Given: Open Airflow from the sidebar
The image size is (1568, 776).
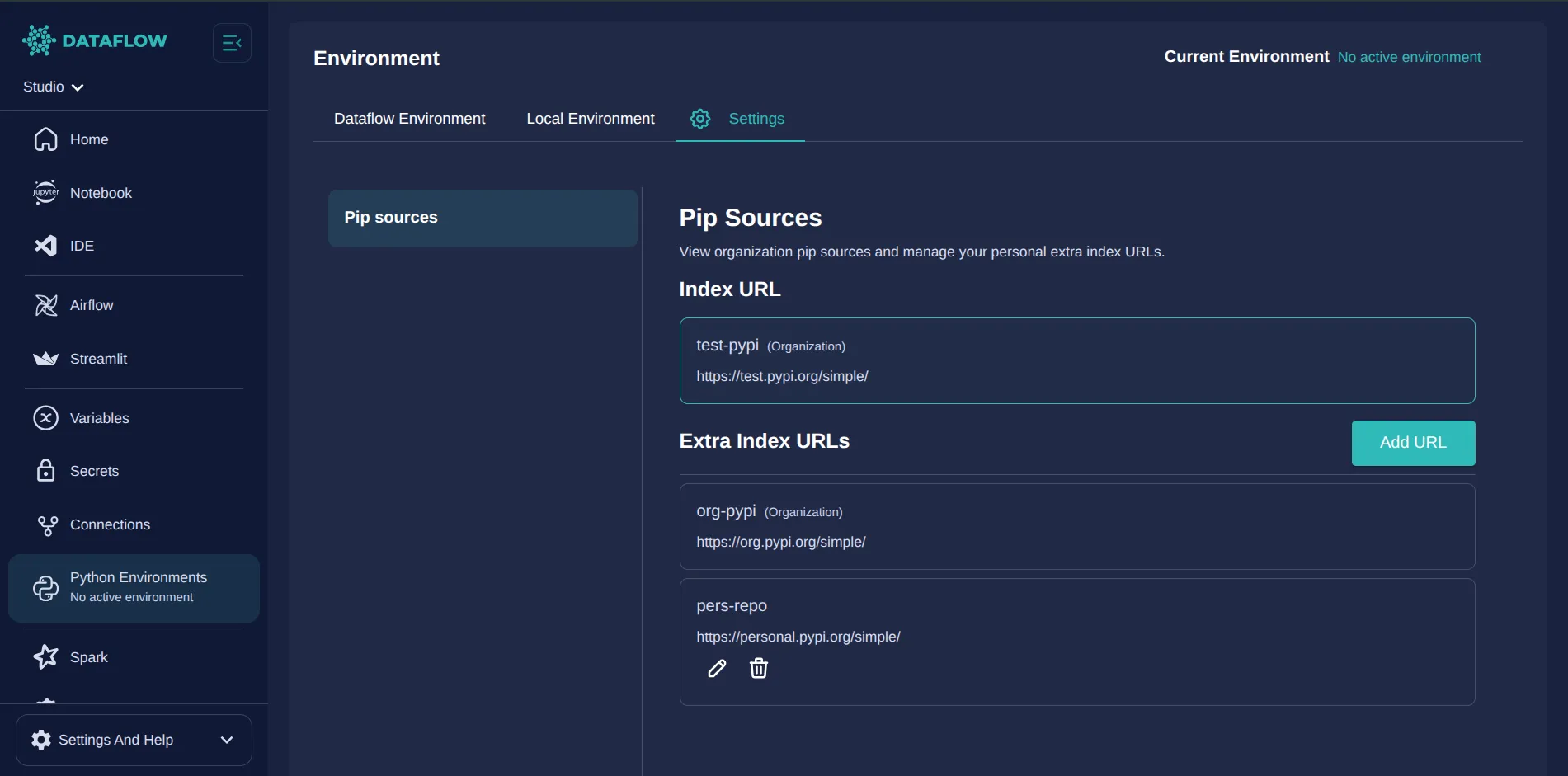Looking at the screenshot, I should [92, 304].
